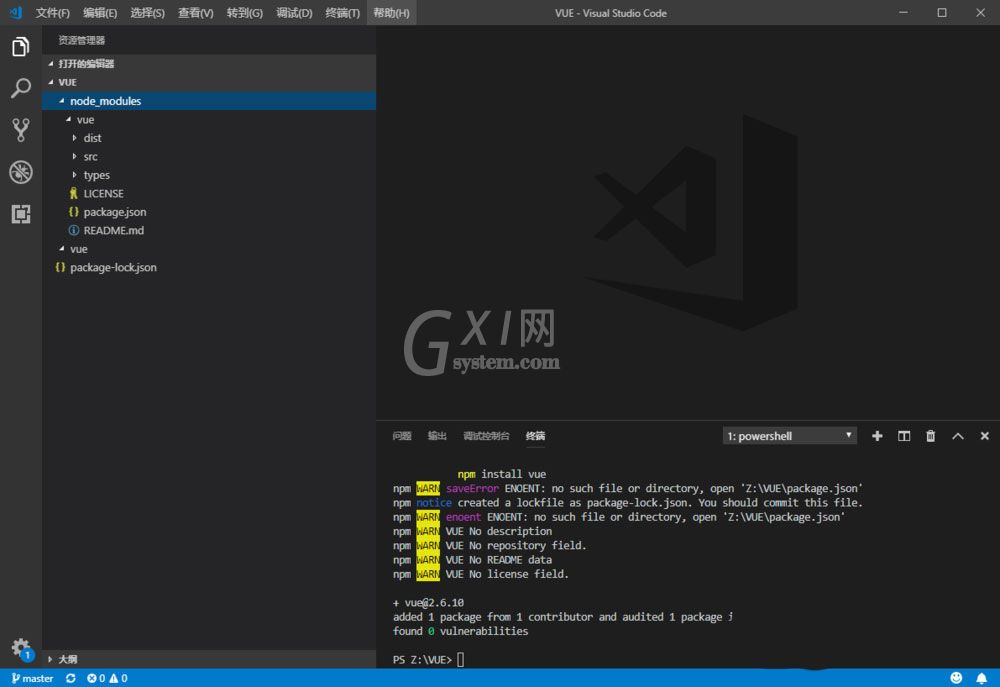Open README.md file
The image size is (1000, 687).
[209, 230]
